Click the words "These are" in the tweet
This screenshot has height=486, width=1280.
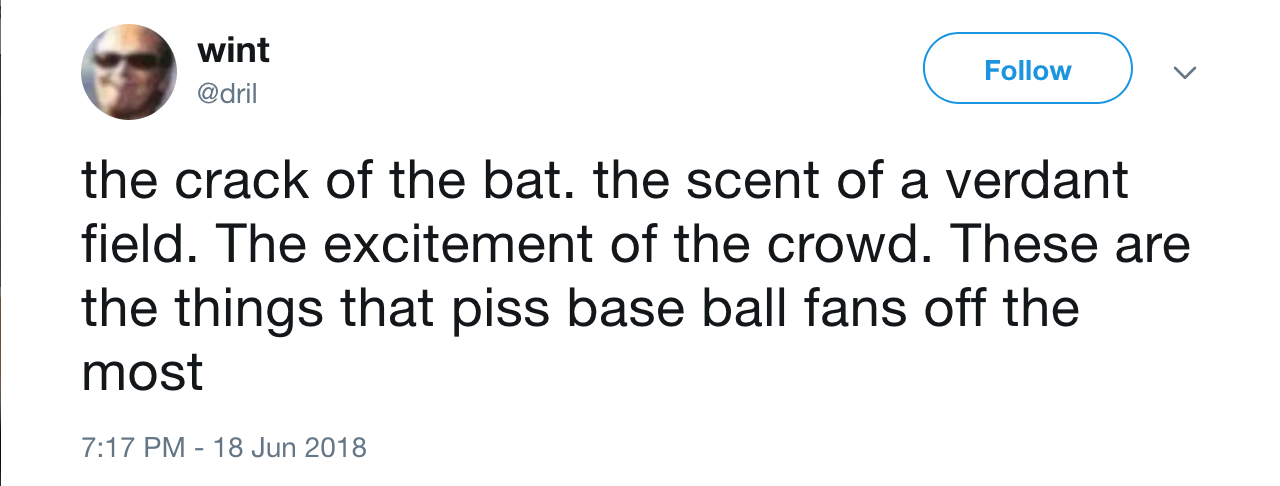coord(1082,246)
